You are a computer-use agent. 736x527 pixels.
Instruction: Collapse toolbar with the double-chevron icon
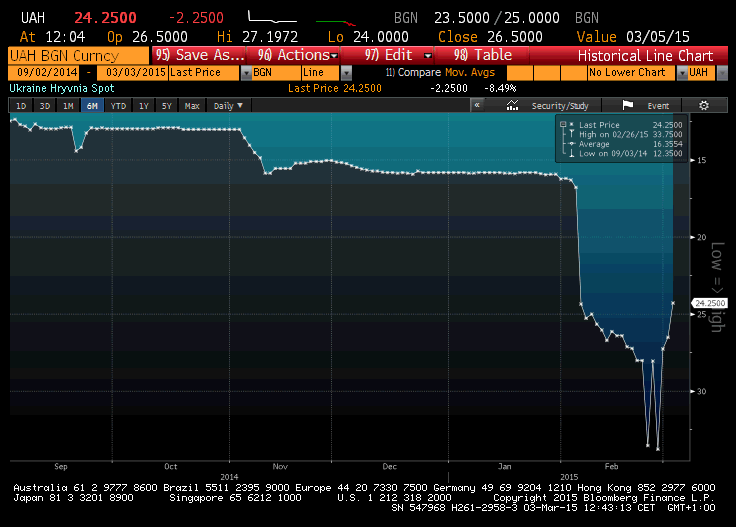(477, 105)
